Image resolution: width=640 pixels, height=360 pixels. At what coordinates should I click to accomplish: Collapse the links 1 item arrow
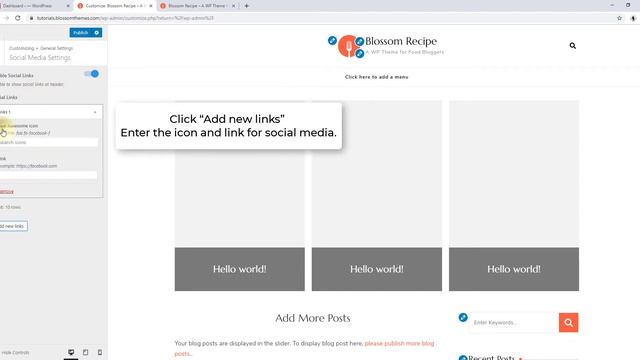coord(95,112)
